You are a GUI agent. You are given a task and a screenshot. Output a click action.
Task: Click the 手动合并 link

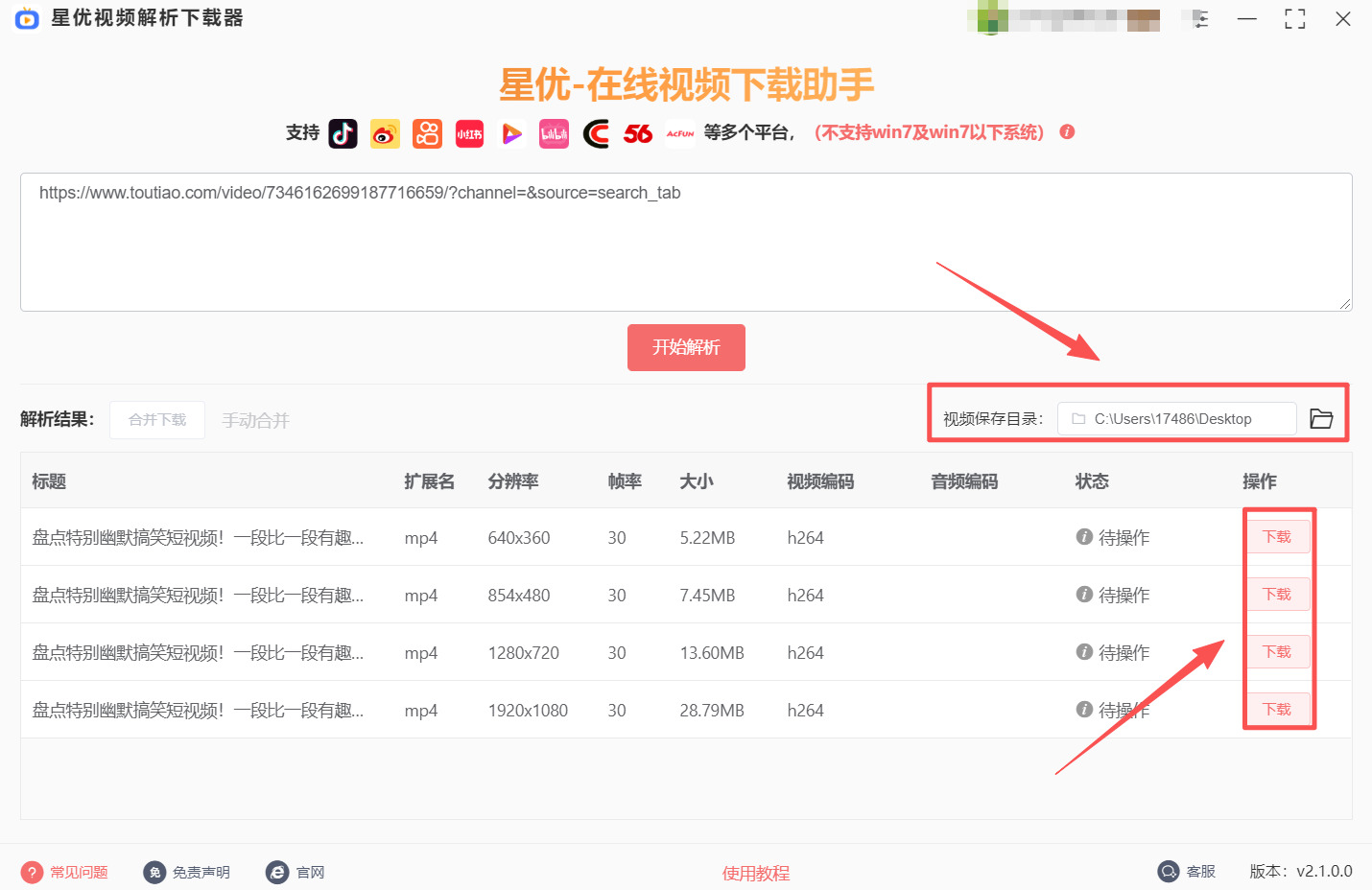pyautogui.click(x=255, y=420)
